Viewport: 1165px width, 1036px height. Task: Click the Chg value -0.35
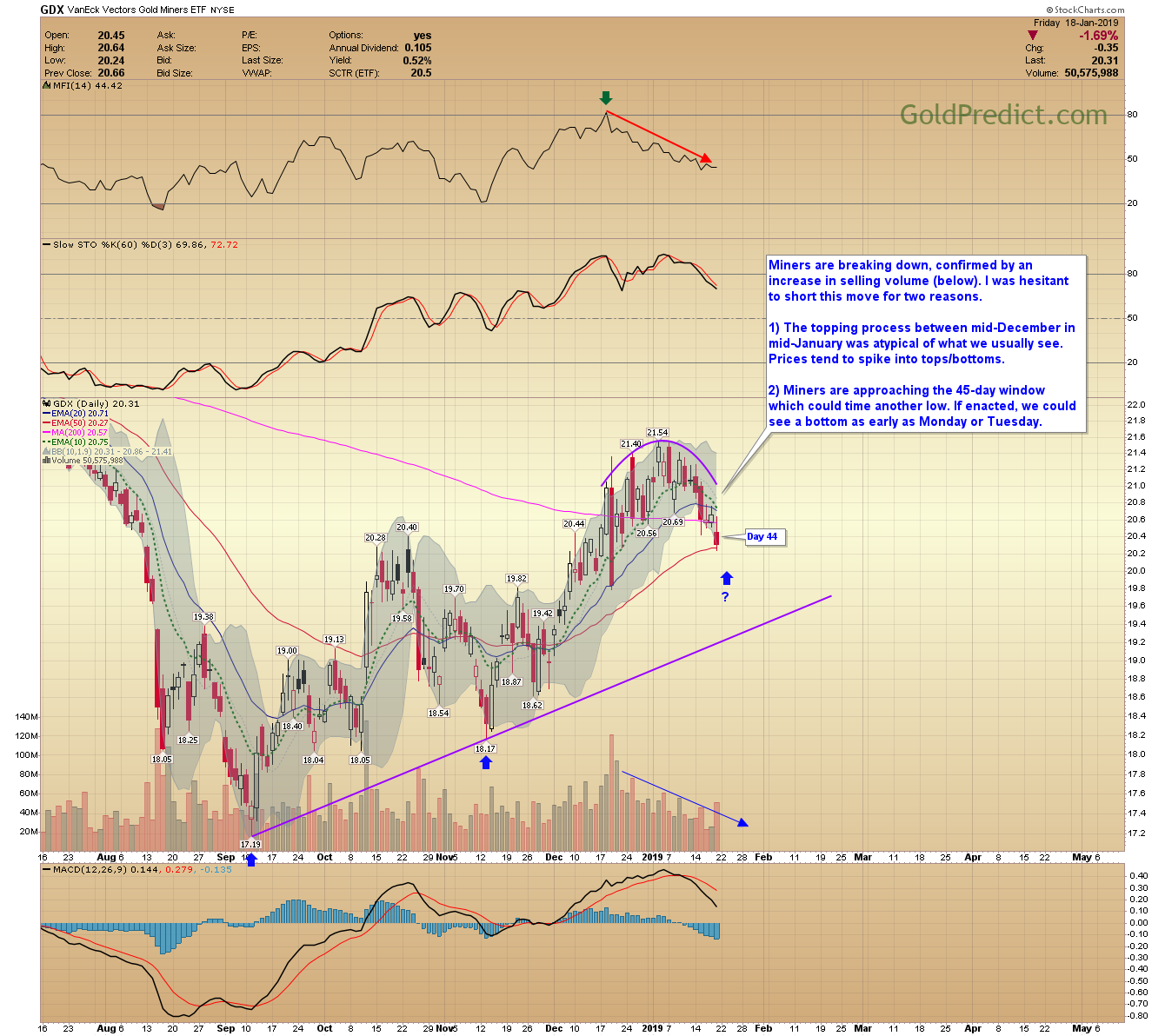(x=1107, y=48)
